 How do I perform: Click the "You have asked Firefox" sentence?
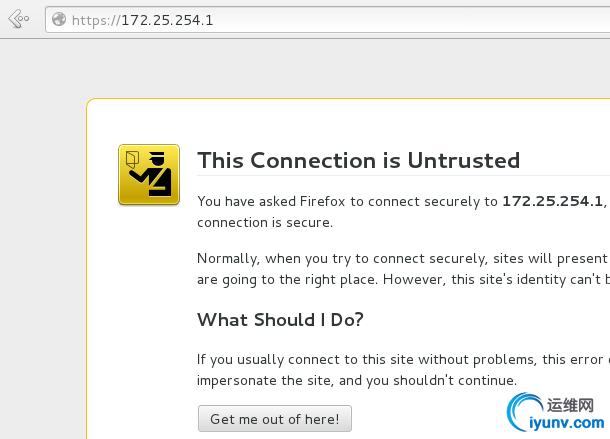click(402, 202)
